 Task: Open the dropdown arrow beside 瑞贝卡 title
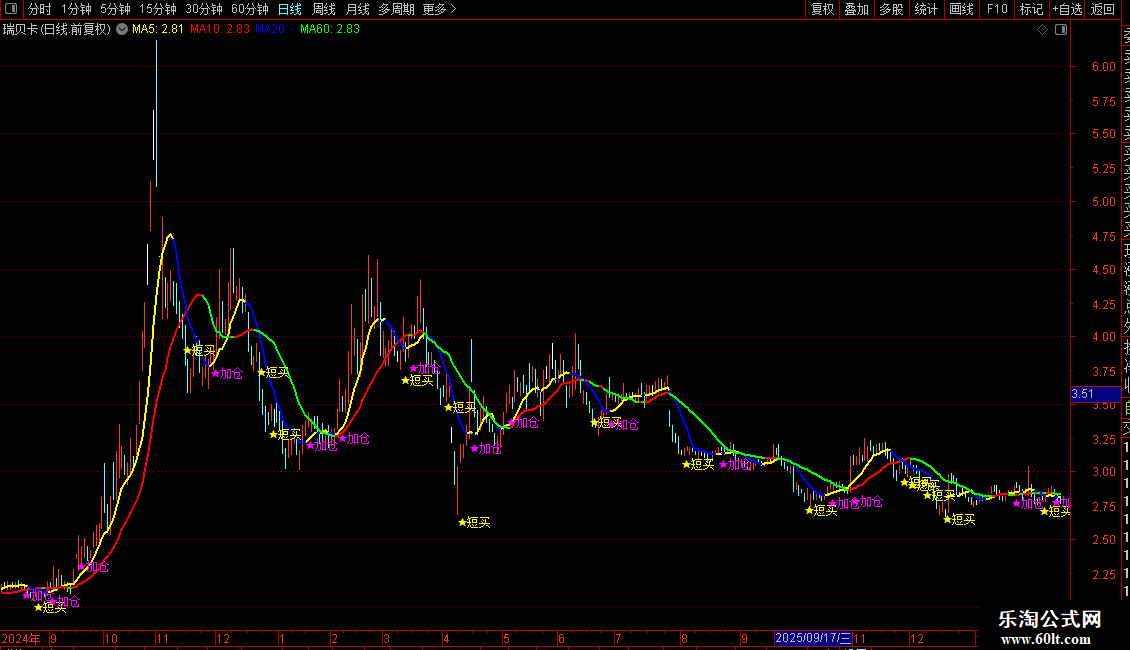click(121, 30)
